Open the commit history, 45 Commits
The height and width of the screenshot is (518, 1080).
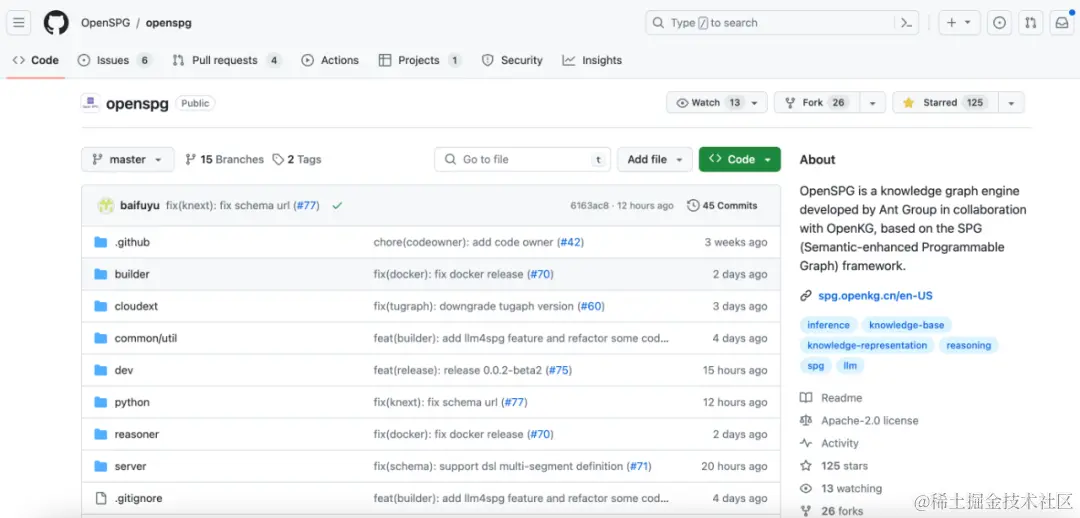722,206
